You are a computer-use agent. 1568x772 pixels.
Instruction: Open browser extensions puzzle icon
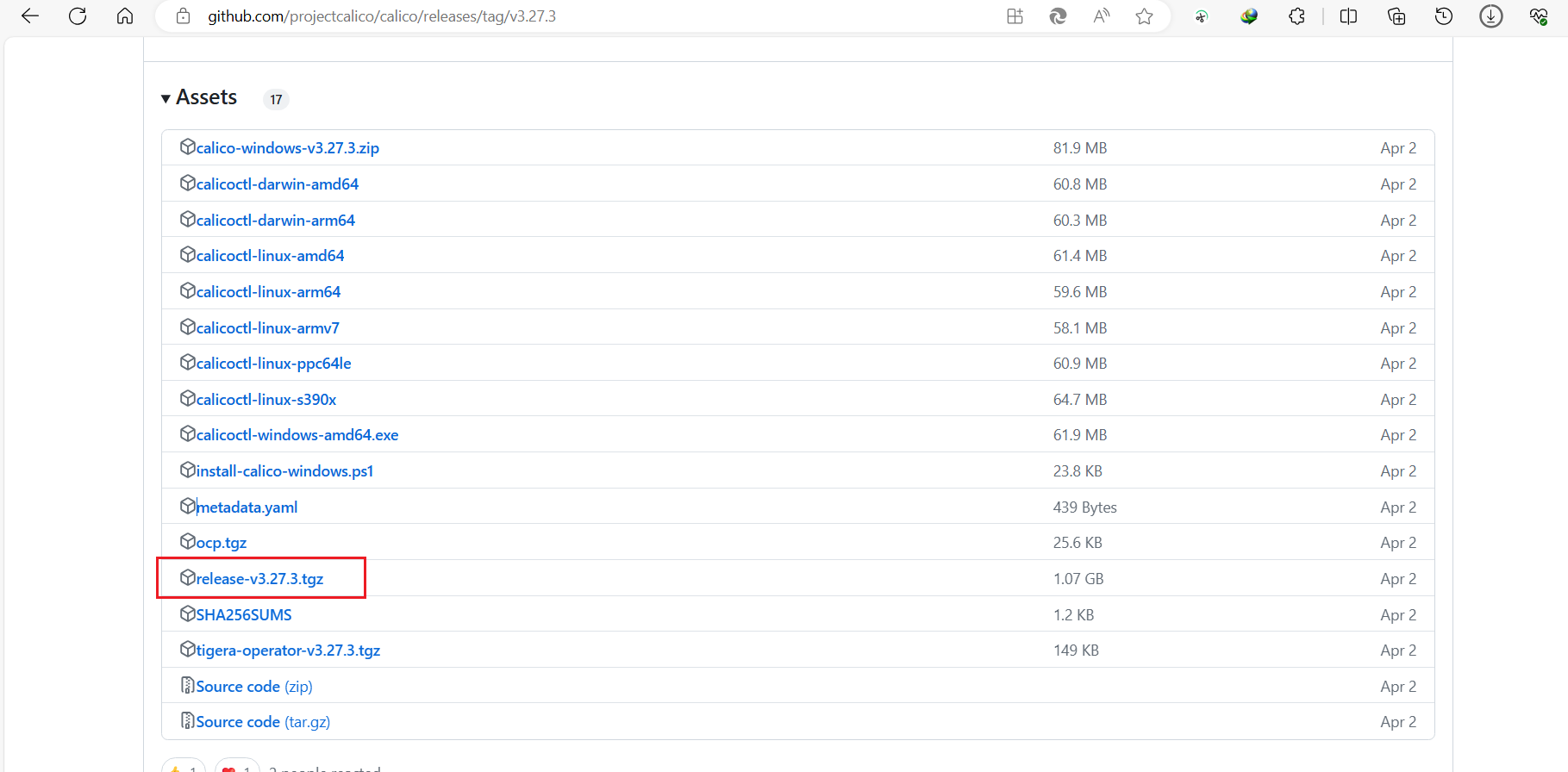pos(1297,16)
